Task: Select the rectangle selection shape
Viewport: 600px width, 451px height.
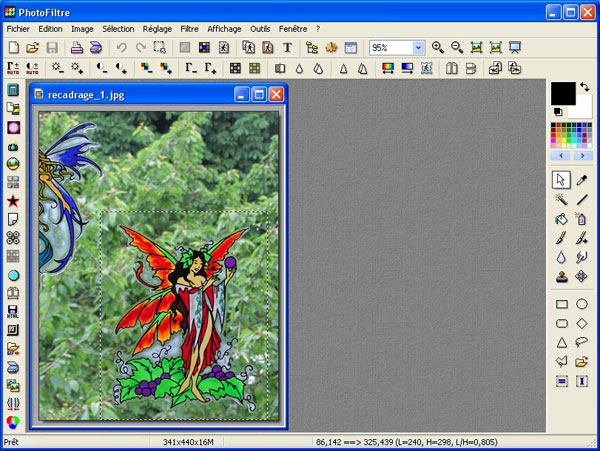Action: click(561, 304)
